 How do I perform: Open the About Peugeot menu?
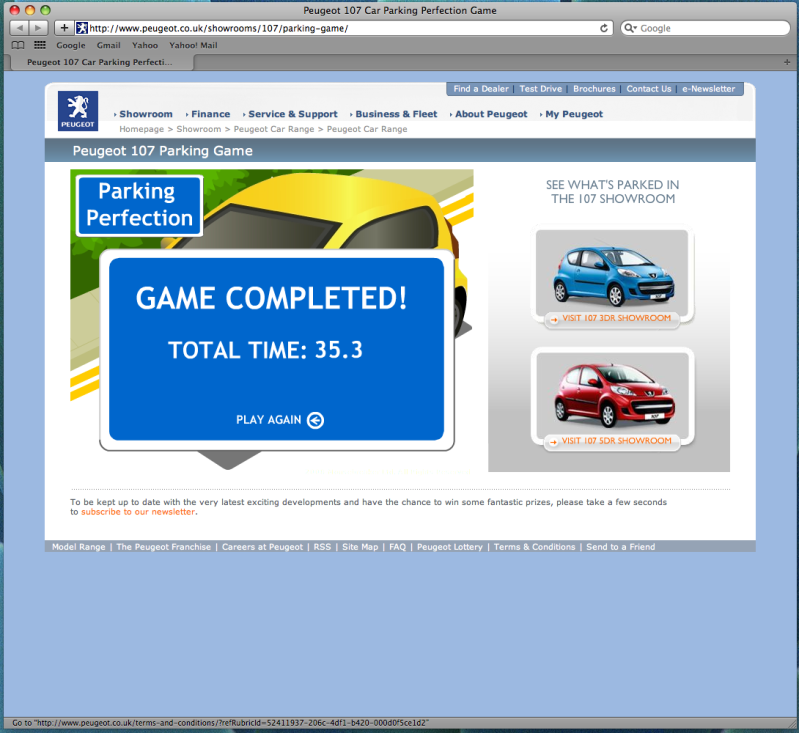tap(491, 114)
